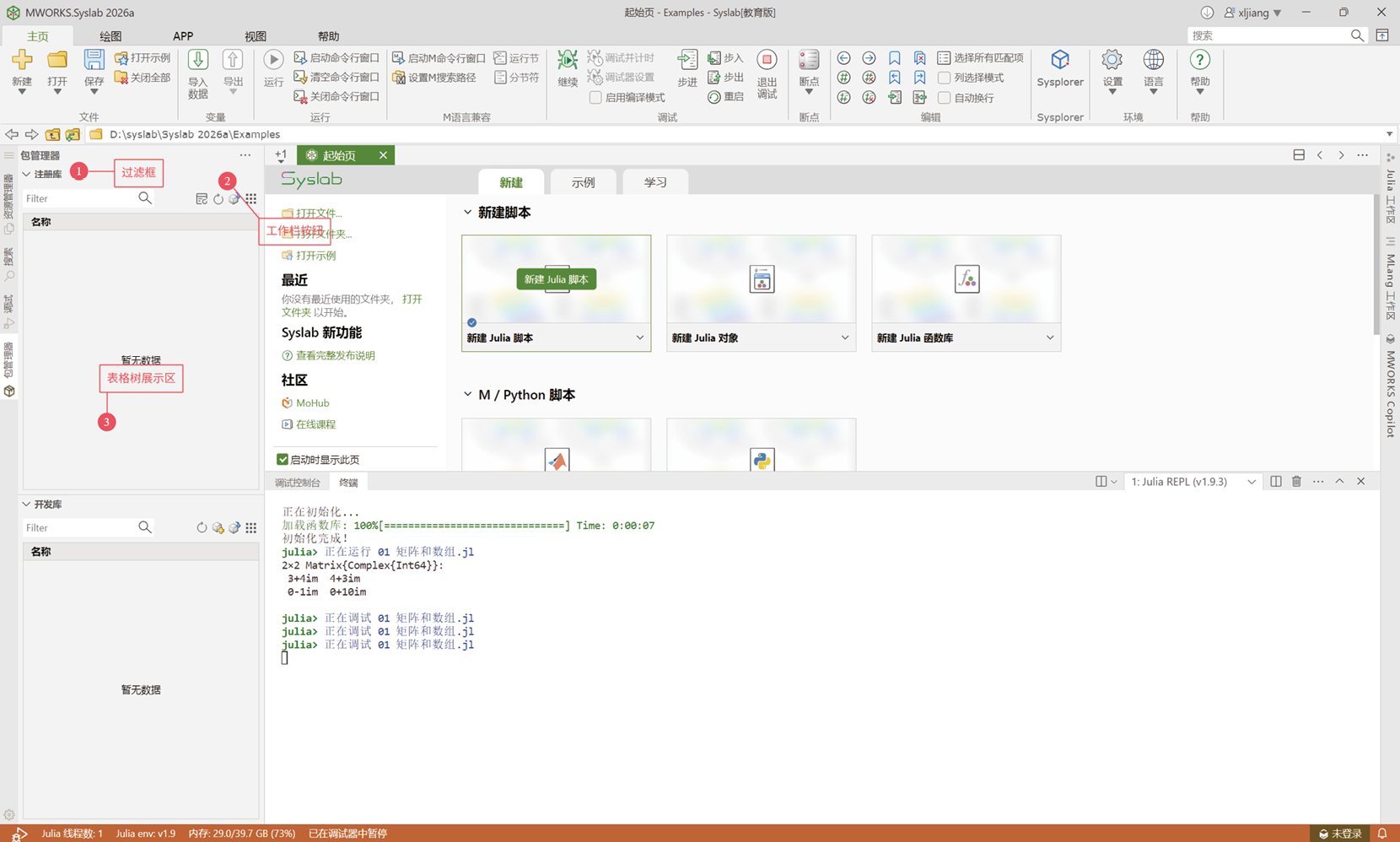Save using the 保存 ribbon icon
This screenshot has height=842, width=1400.
point(94,60)
